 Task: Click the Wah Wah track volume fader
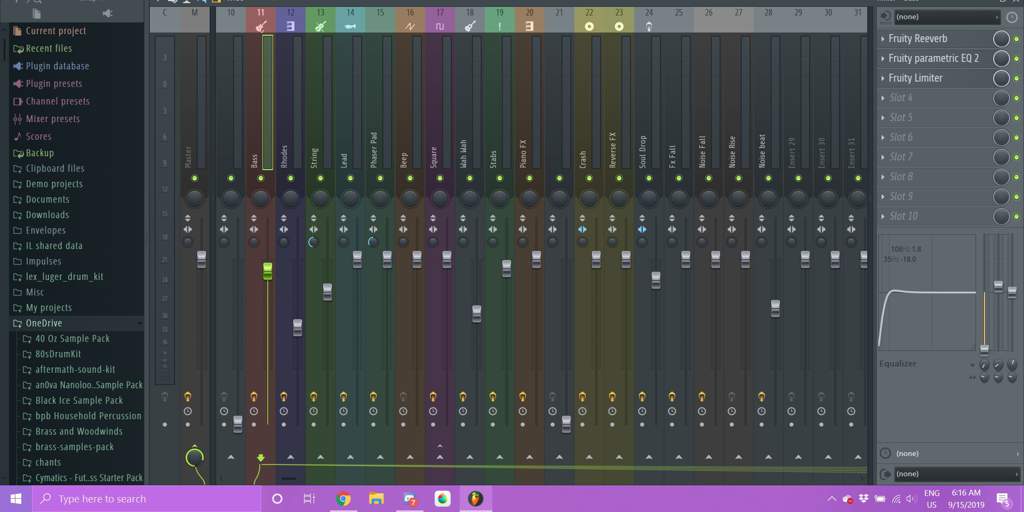click(x=477, y=313)
